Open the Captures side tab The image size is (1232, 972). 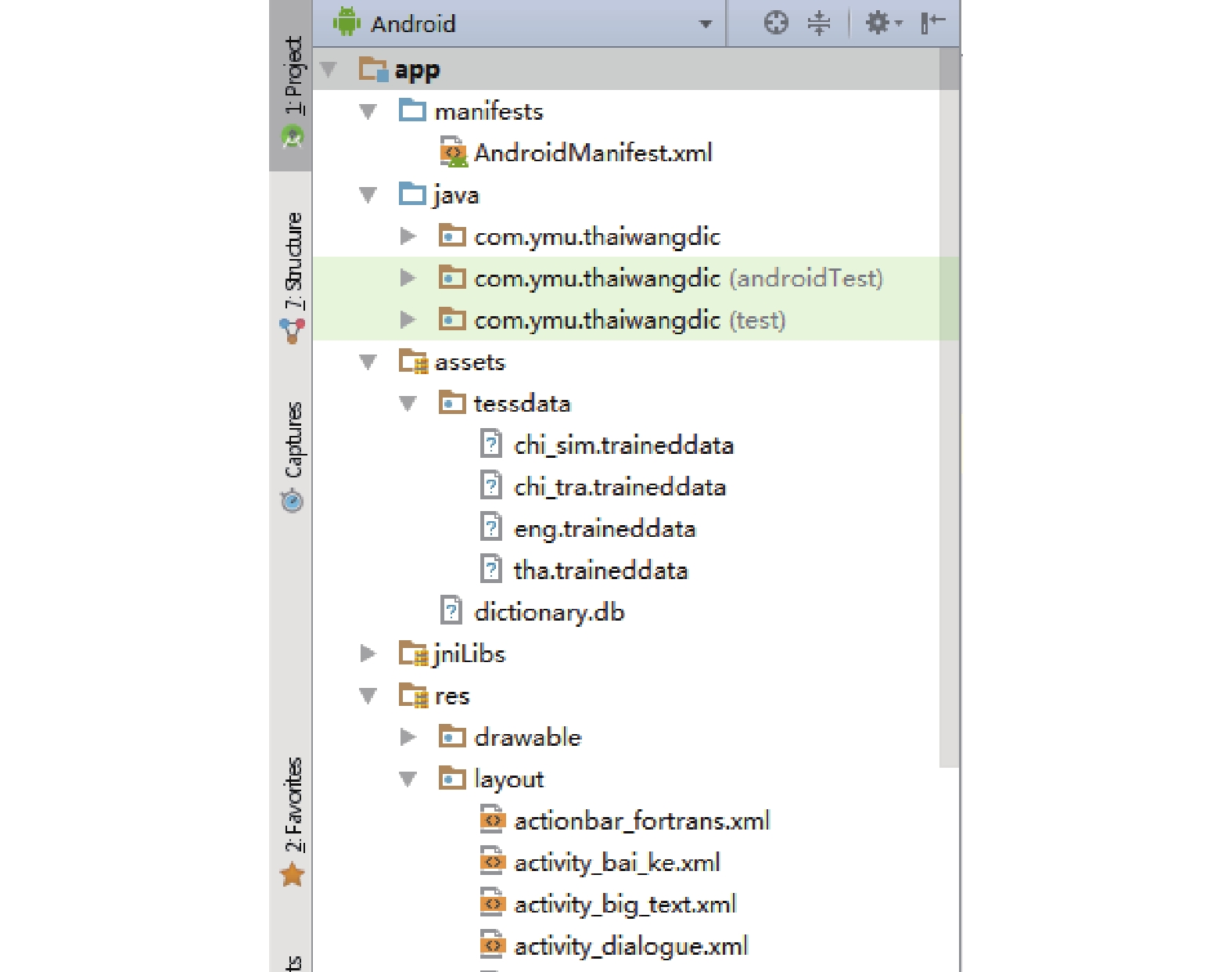(292, 456)
